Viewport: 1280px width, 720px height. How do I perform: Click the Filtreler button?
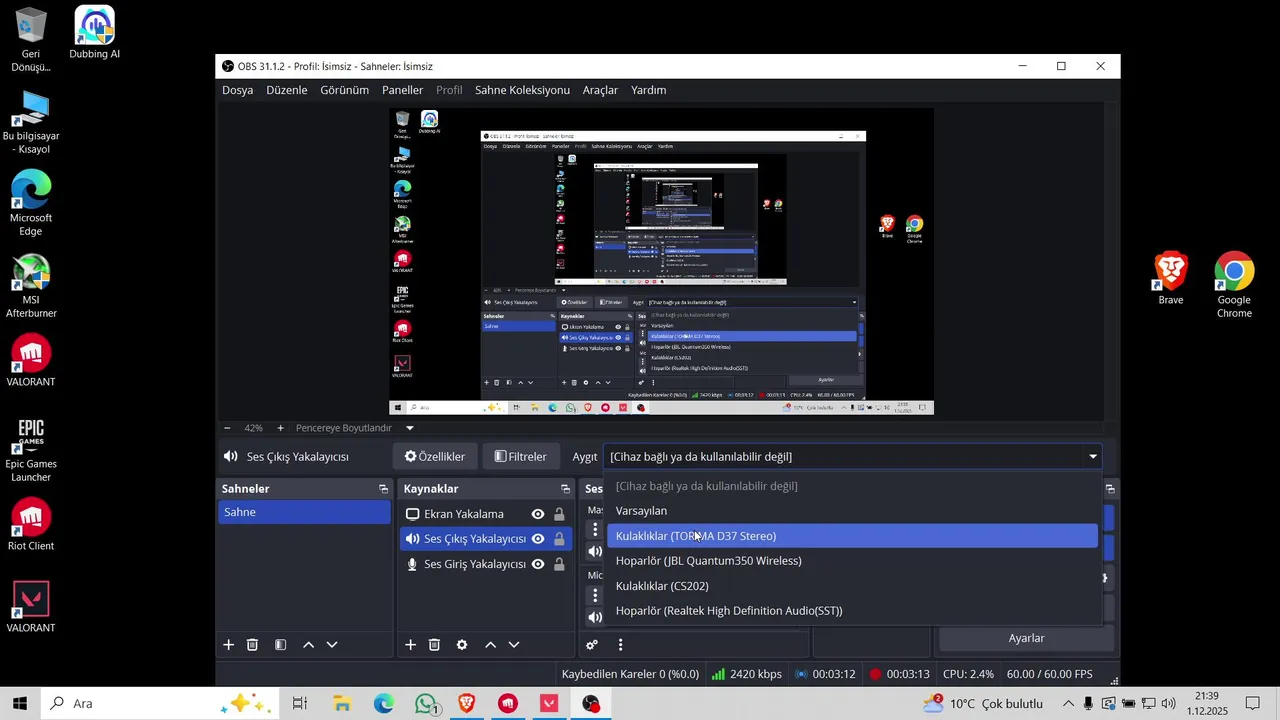[x=521, y=457]
